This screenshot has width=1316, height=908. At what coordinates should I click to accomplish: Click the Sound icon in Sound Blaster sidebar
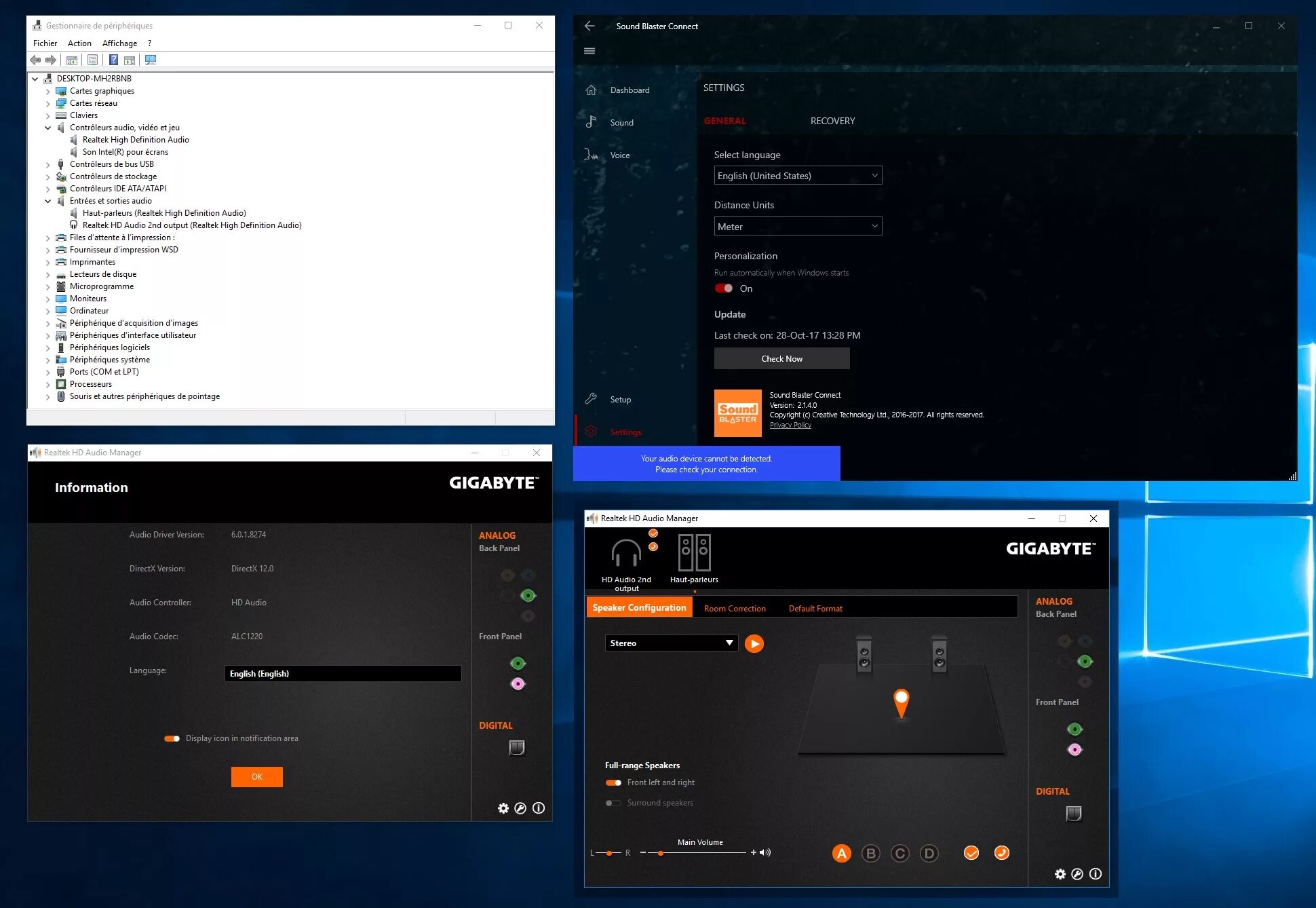(591, 122)
